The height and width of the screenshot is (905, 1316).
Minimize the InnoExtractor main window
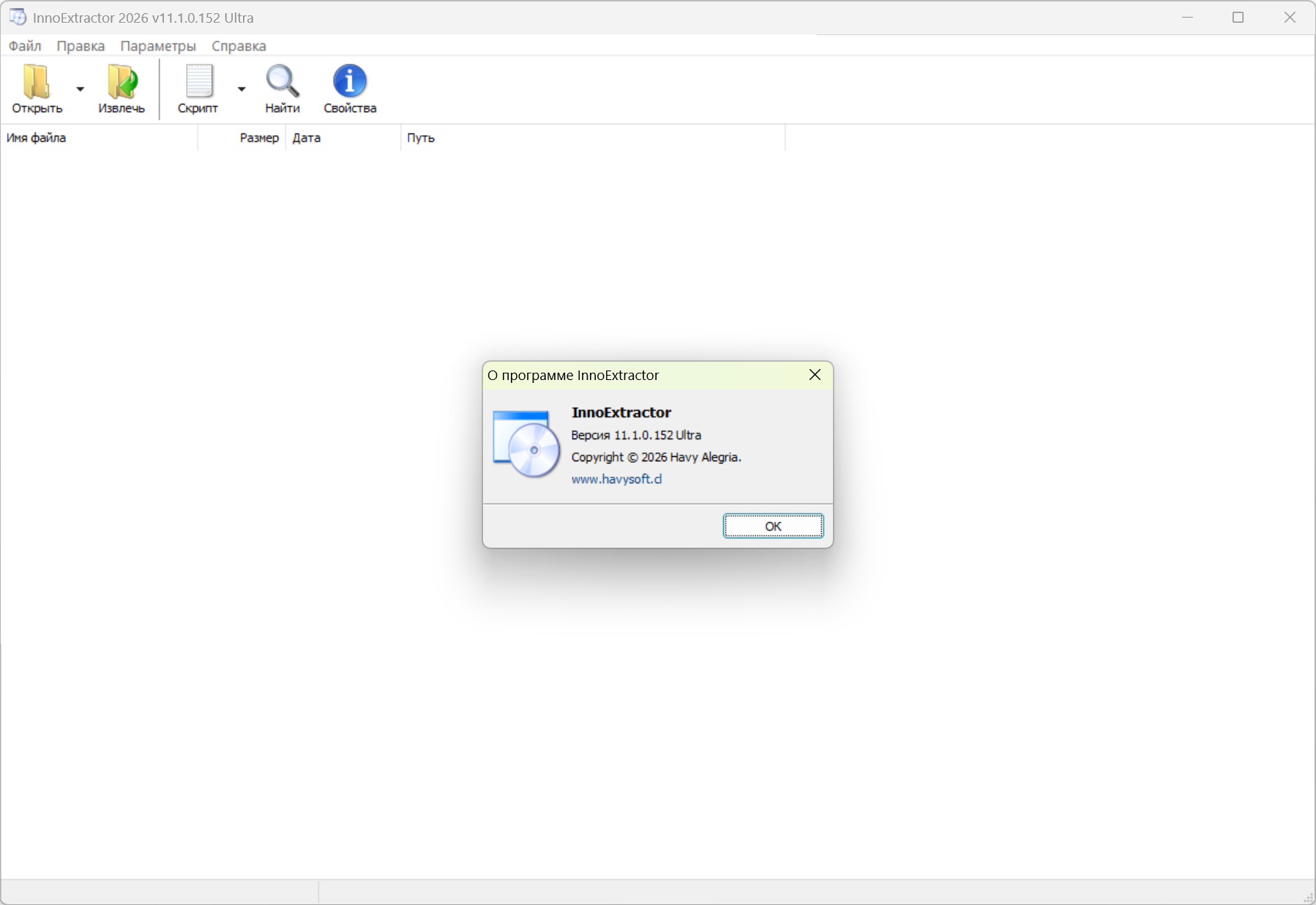click(1187, 17)
